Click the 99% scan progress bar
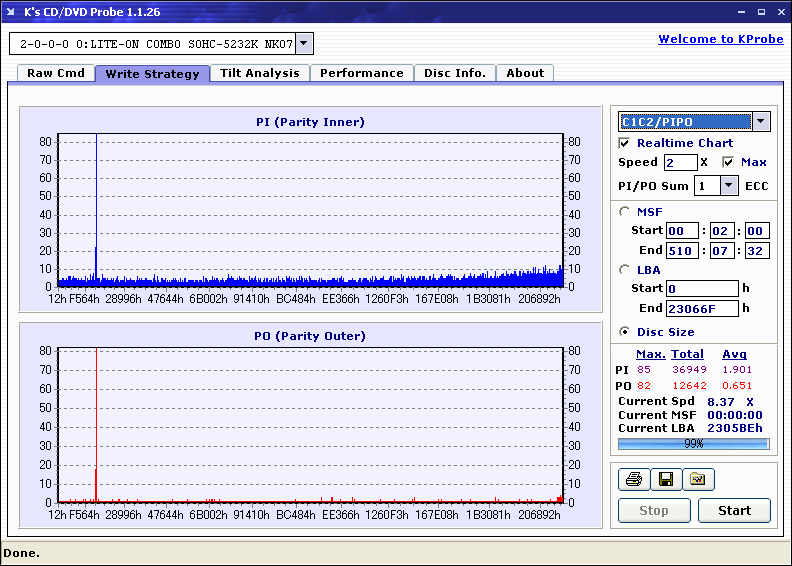The image size is (792, 566). (693, 443)
